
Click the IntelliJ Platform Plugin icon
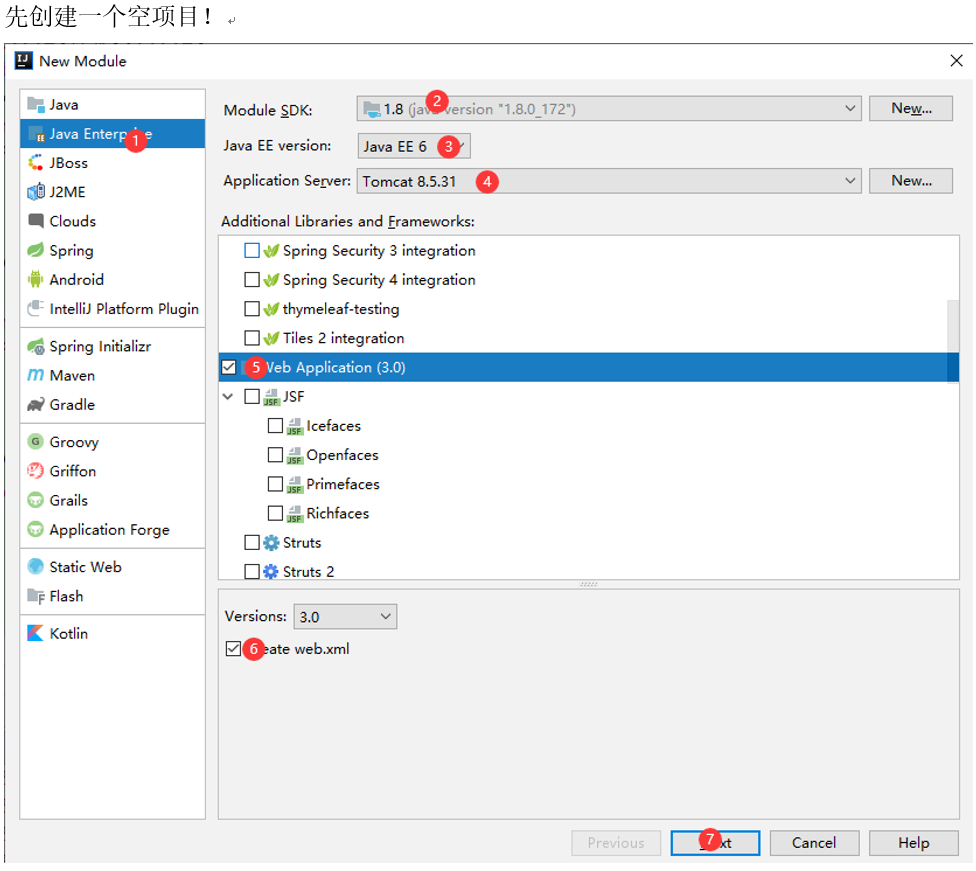(x=35, y=309)
